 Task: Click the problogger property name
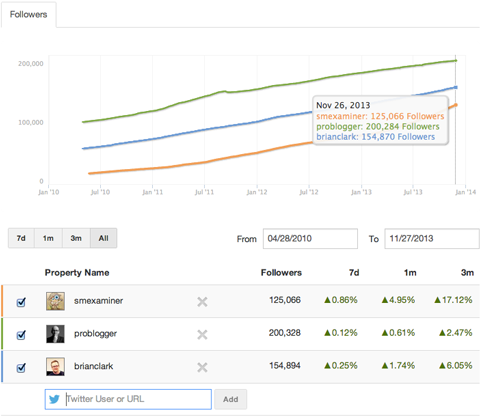click(95, 334)
